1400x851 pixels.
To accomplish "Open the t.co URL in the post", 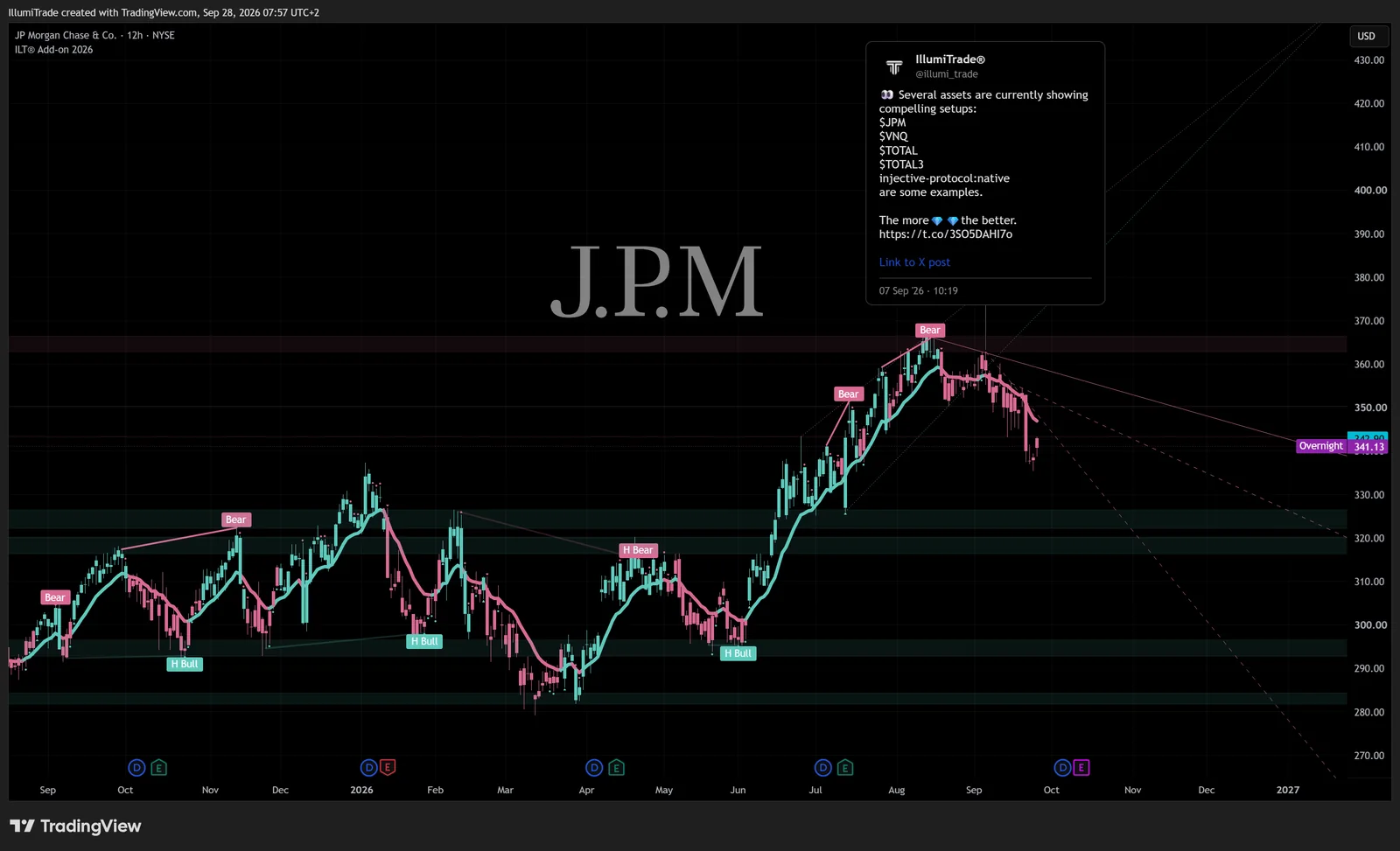I will tap(946, 234).
